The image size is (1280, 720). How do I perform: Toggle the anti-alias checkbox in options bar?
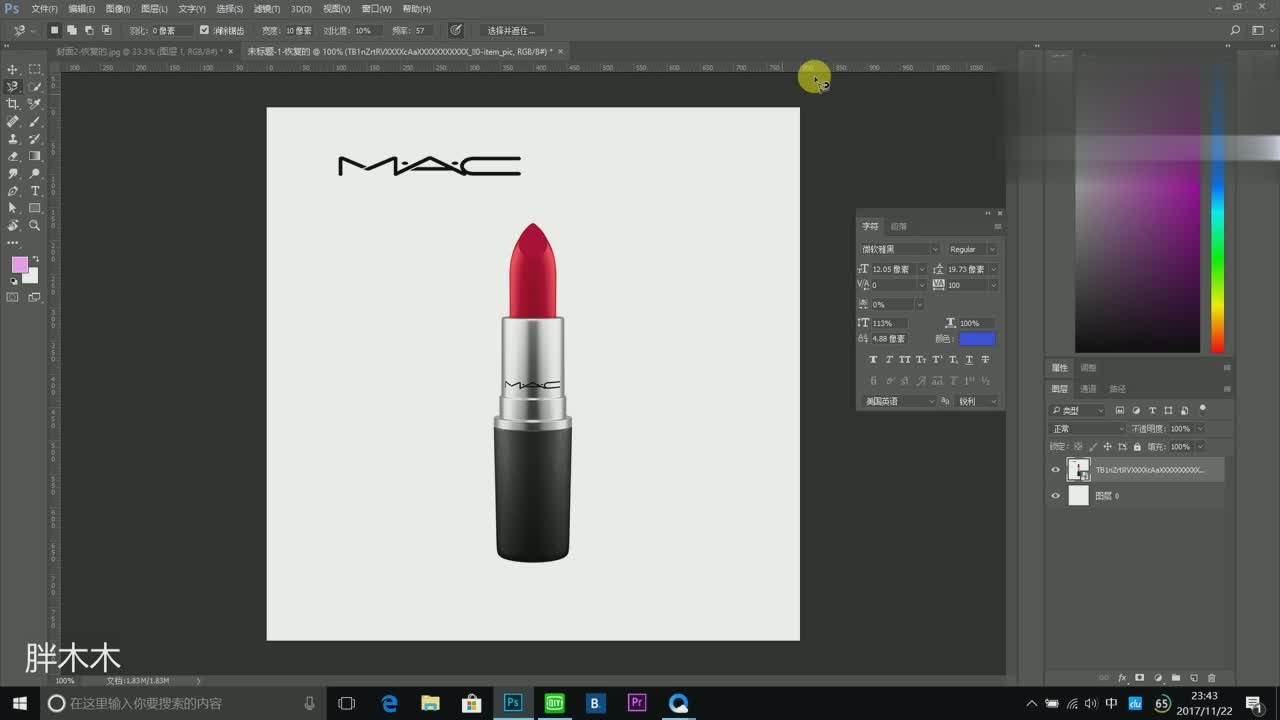[x=205, y=30]
